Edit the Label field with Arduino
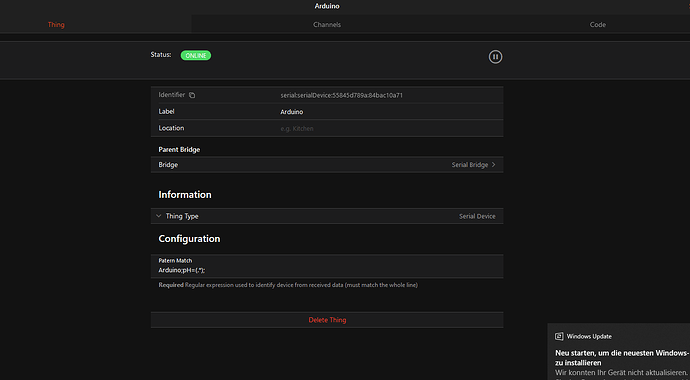Viewport: 690px width, 380px height. [327, 112]
